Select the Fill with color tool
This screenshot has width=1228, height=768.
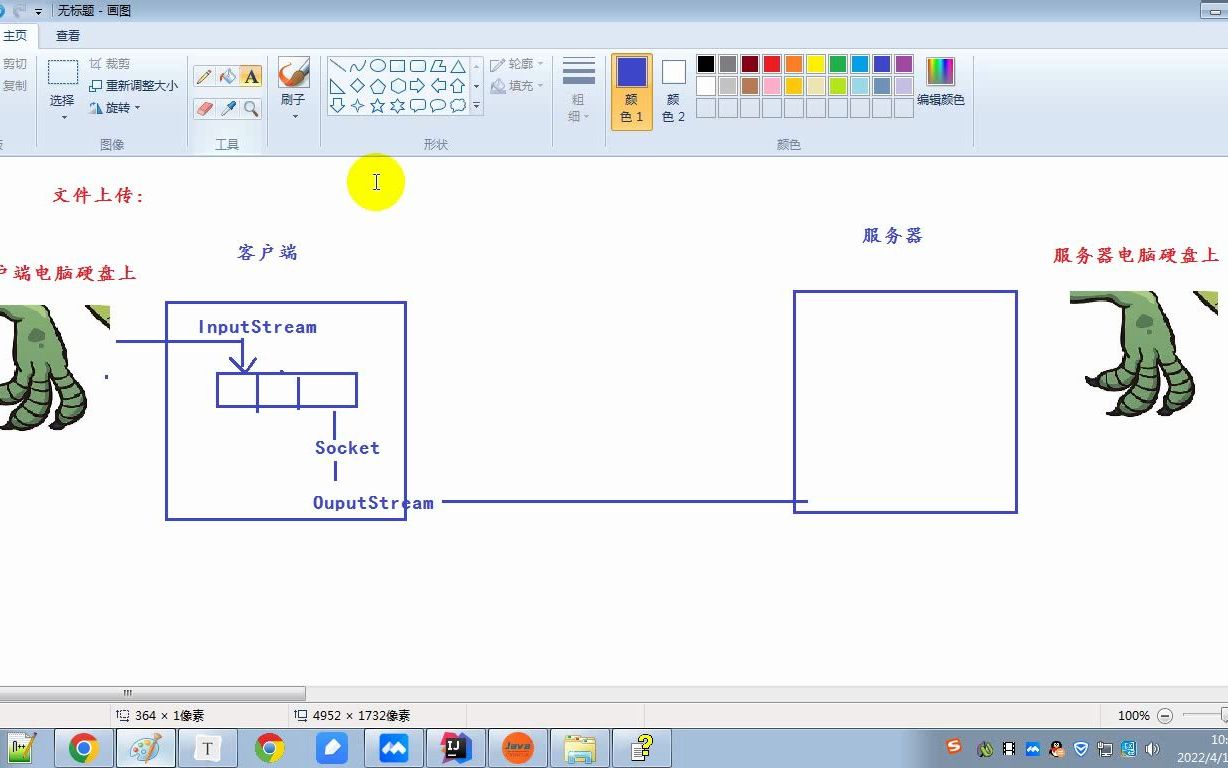tap(227, 75)
